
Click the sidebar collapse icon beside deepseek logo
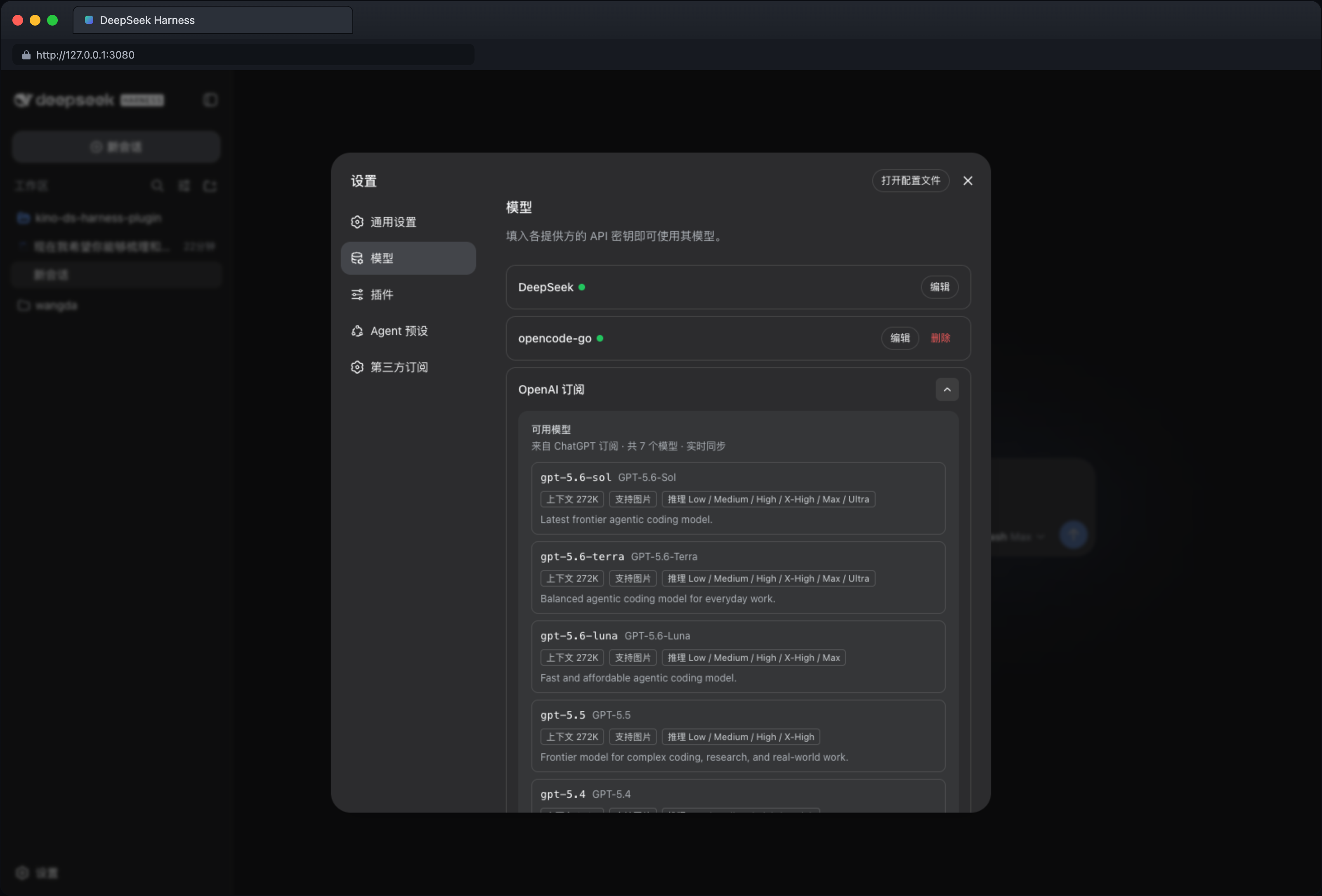(210, 100)
